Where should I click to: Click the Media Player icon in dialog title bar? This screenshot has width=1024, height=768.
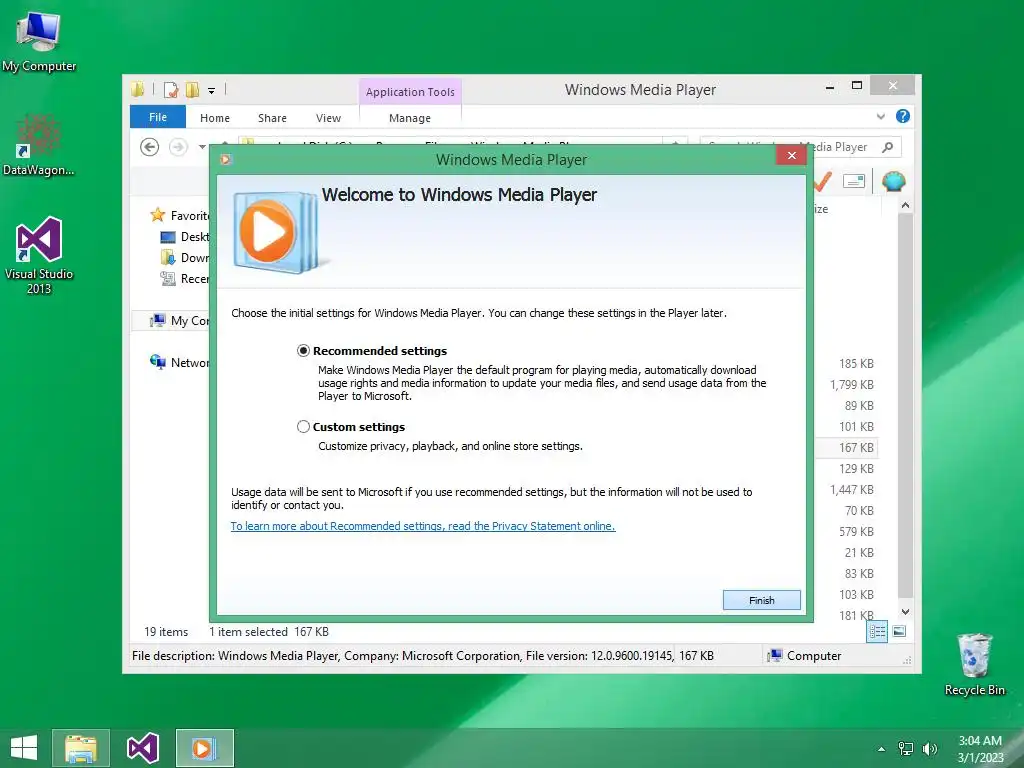point(226,159)
